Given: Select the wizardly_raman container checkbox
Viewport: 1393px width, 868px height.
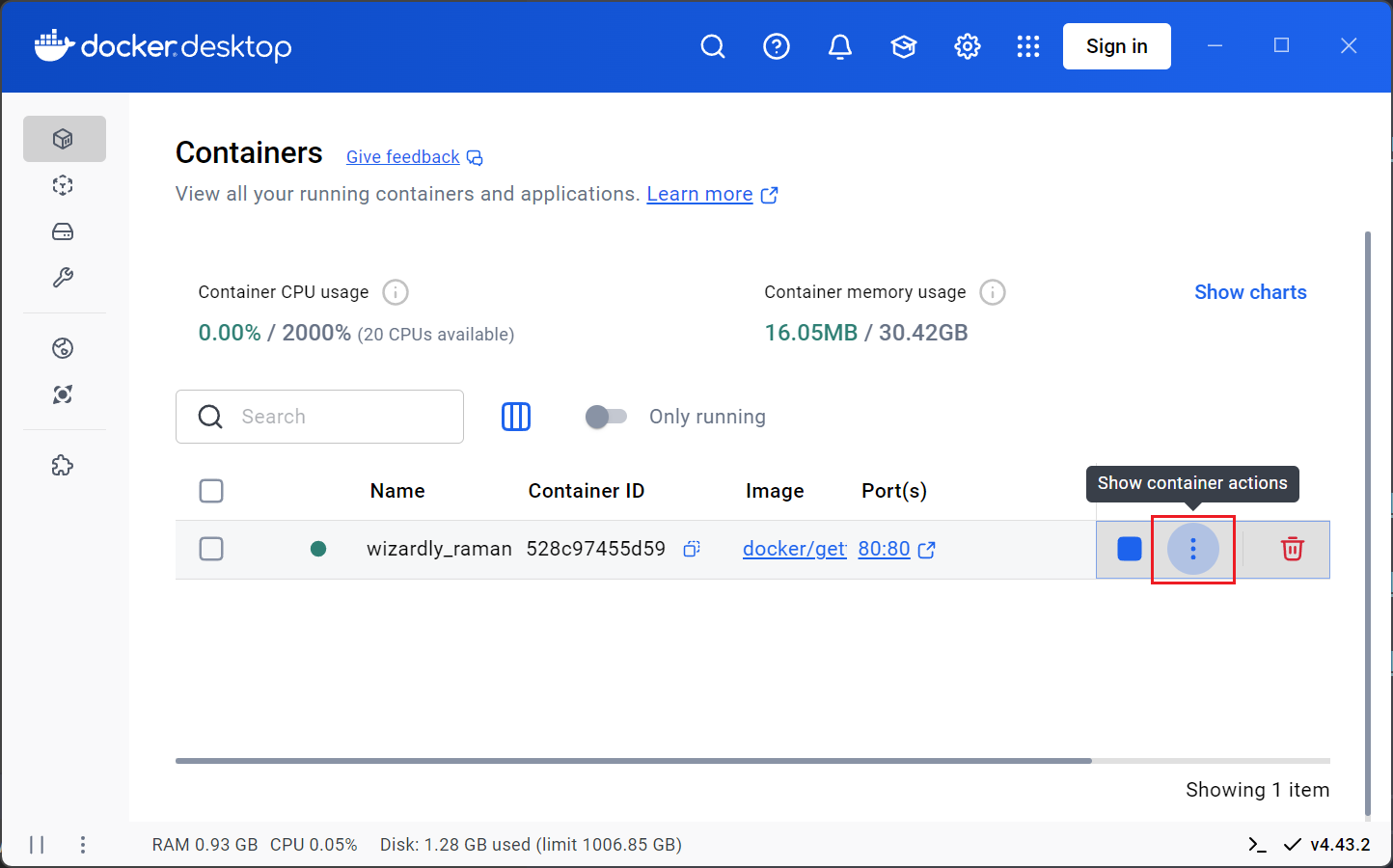Looking at the screenshot, I should [x=211, y=549].
